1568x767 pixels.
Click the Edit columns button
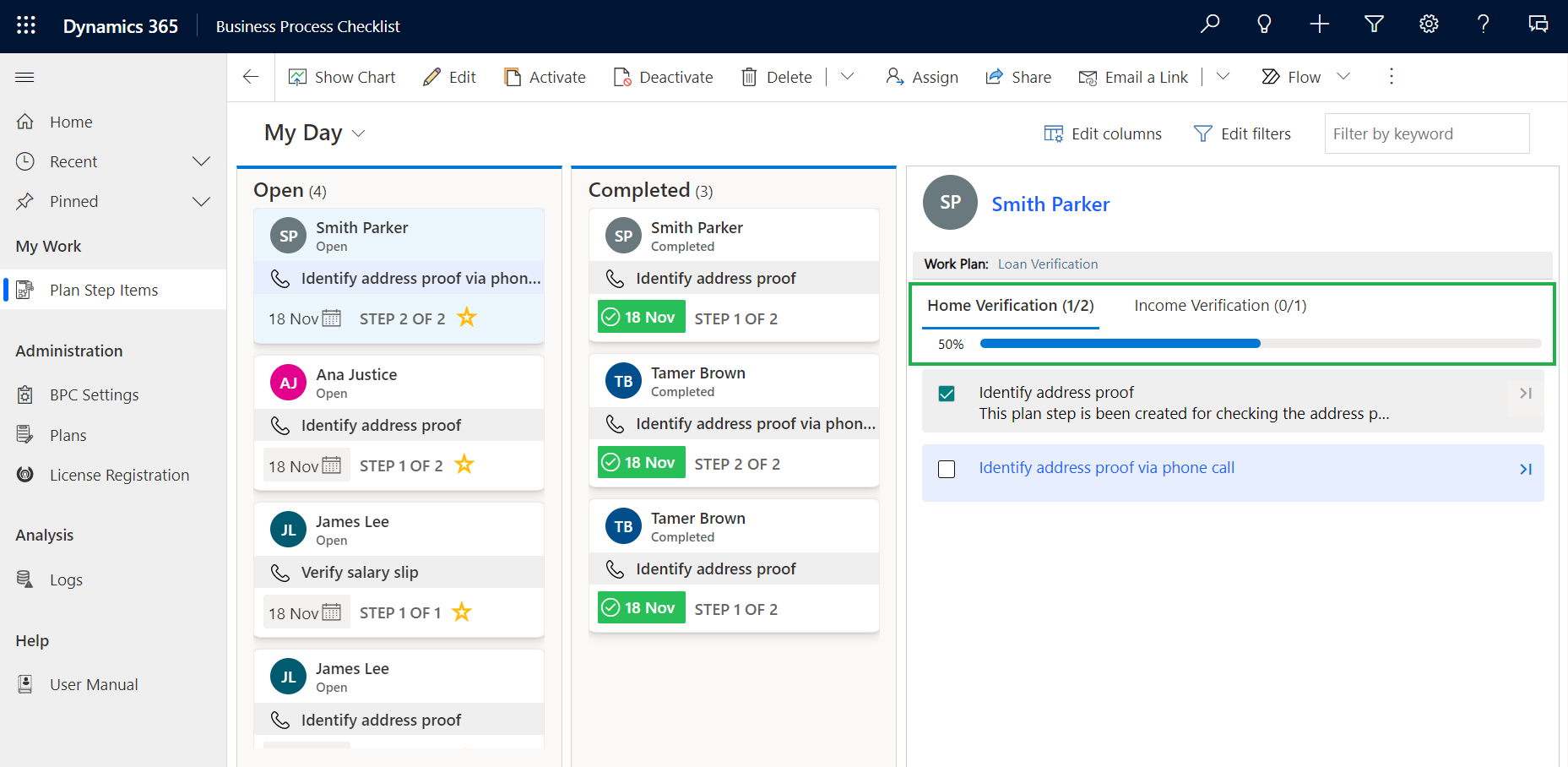[1103, 133]
